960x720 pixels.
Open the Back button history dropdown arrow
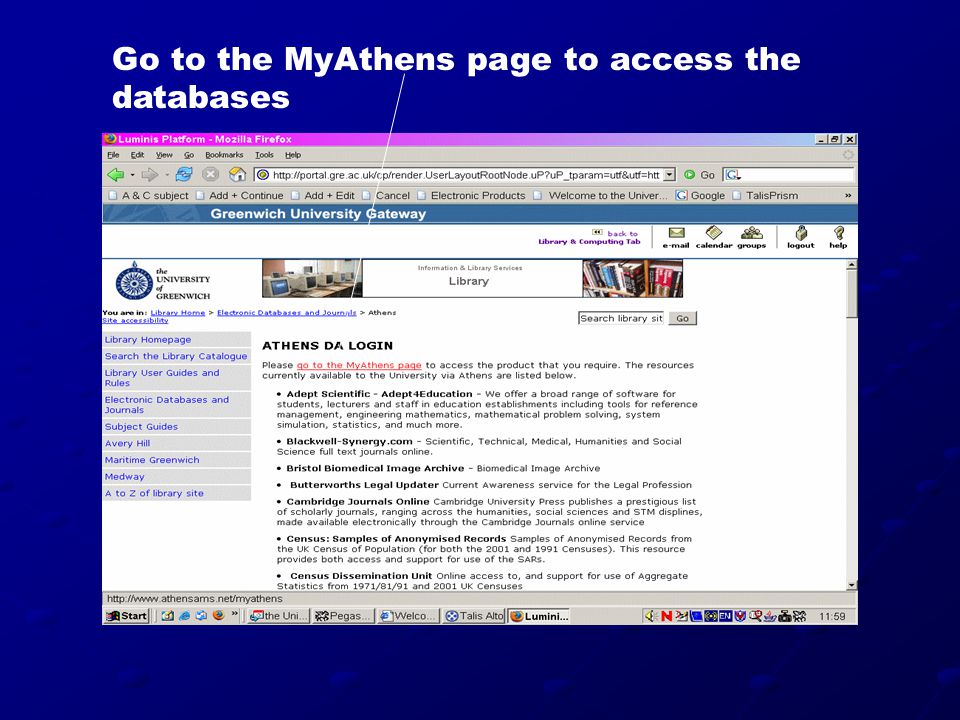point(132,175)
